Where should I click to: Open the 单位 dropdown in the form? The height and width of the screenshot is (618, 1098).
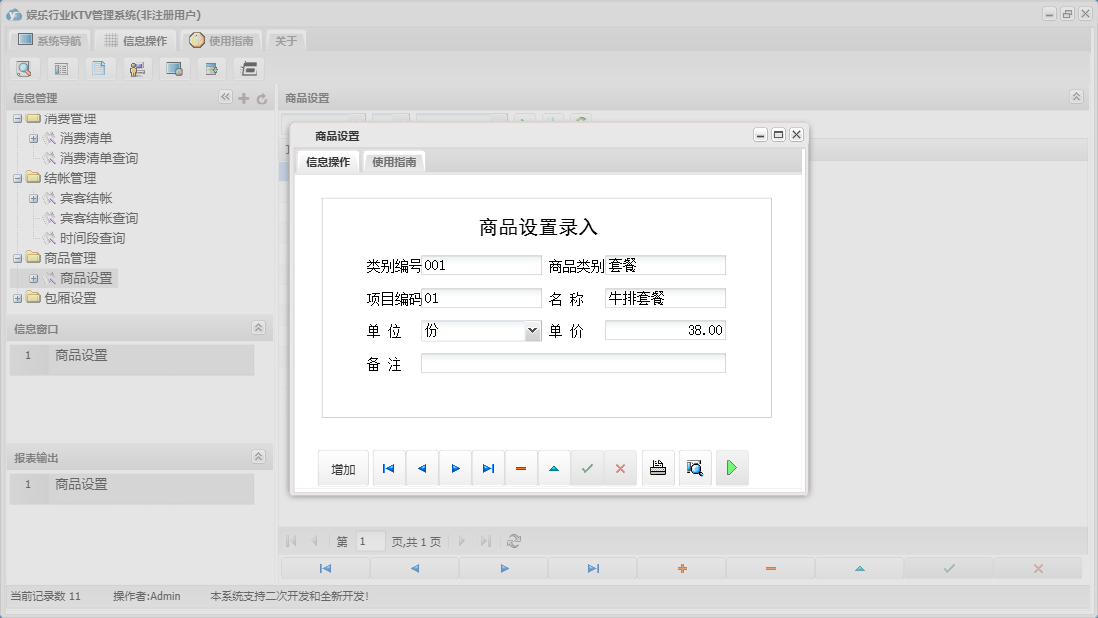pos(531,330)
